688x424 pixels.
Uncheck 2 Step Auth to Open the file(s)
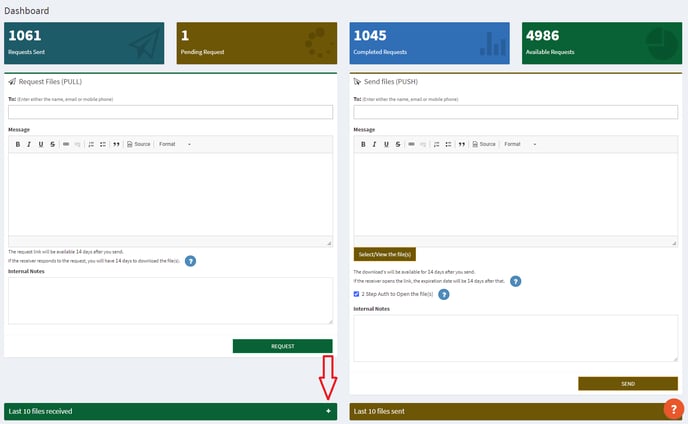coord(357,294)
